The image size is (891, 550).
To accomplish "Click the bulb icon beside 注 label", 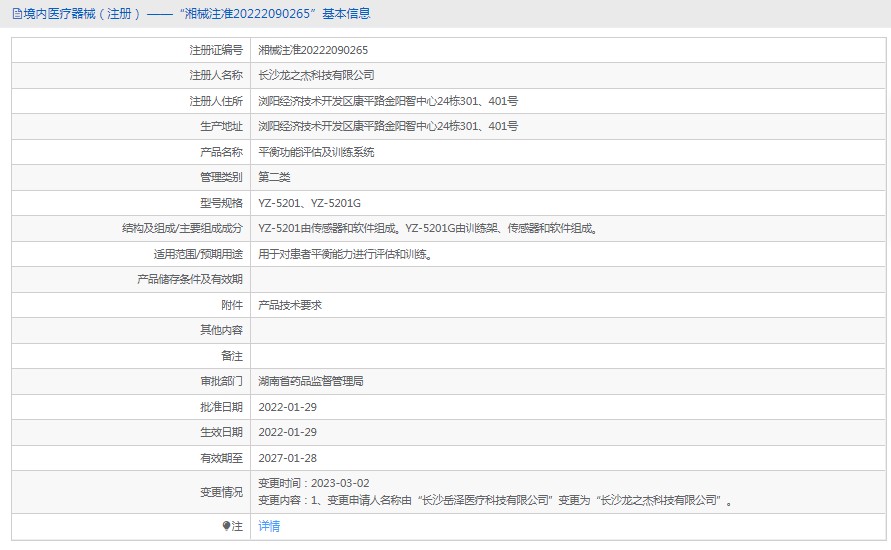I will click(x=226, y=526).
